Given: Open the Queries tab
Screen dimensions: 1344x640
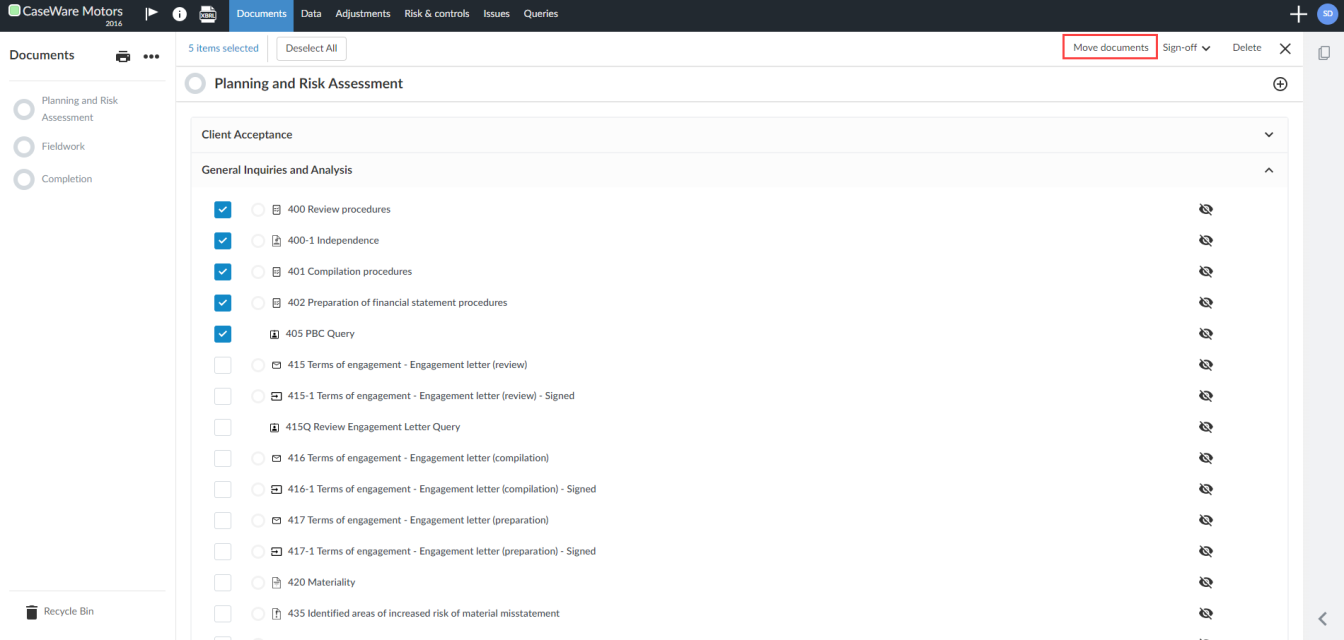Looking at the screenshot, I should tap(540, 14).
